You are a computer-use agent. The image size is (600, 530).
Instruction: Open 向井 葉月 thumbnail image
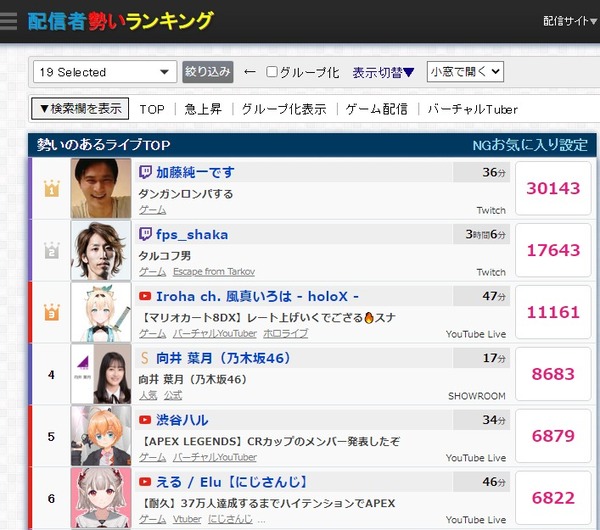pos(101,374)
